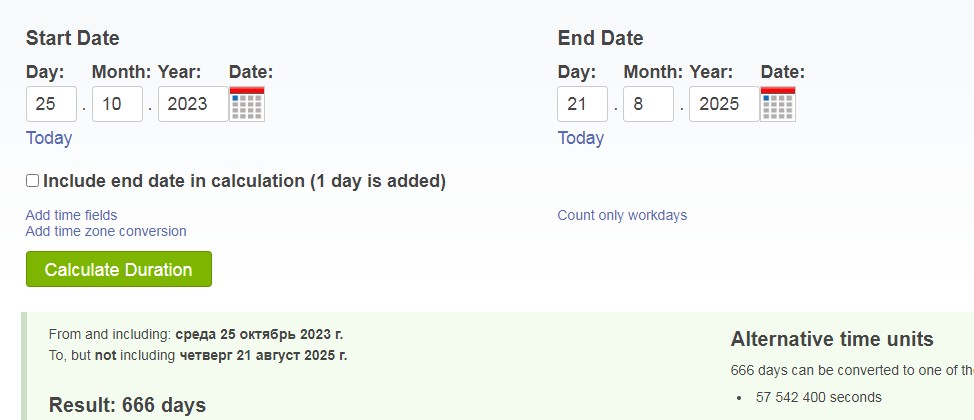Set Start Date using its Today link
The width and height of the screenshot is (974, 420).
tap(49, 138)
